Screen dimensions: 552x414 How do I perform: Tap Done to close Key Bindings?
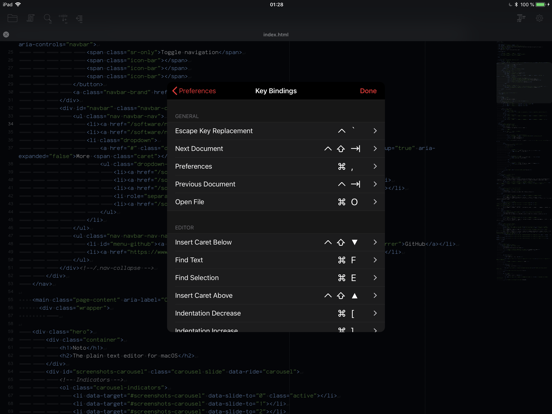click(368, 91)
